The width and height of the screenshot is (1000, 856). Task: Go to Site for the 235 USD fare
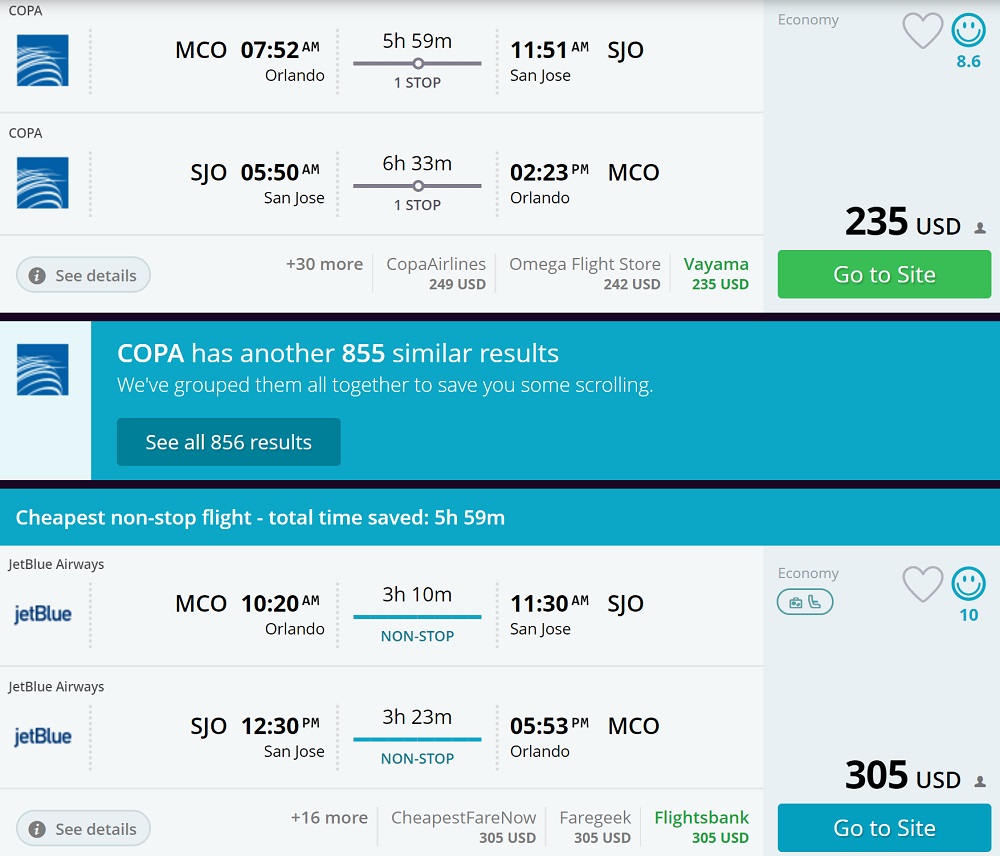click(884, 275)
